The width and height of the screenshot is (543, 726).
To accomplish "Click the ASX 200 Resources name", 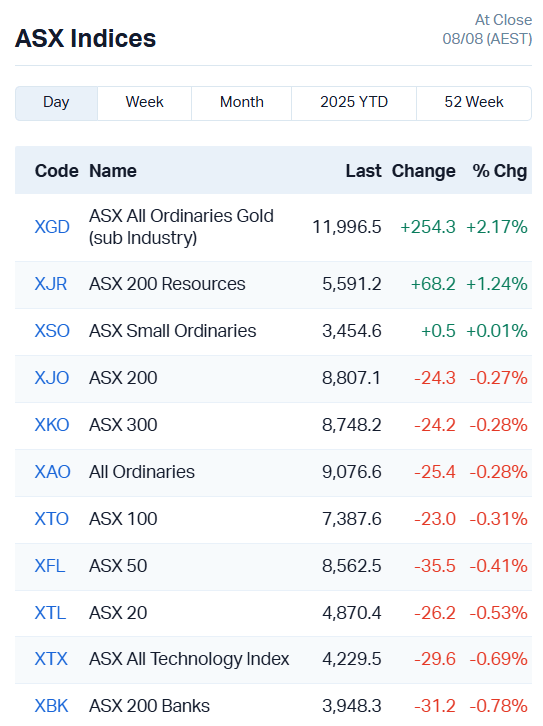I will (167, 284).
